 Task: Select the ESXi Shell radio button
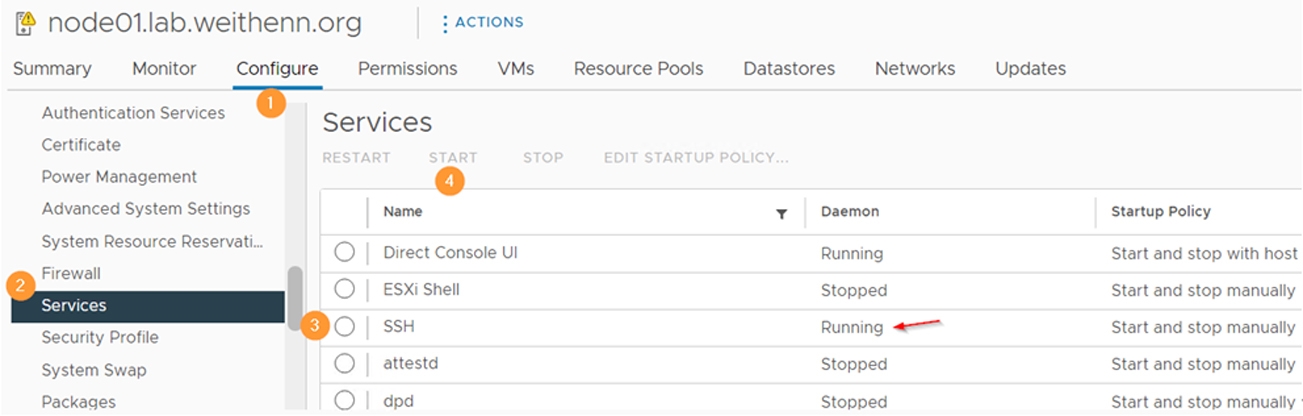(345, 289)
